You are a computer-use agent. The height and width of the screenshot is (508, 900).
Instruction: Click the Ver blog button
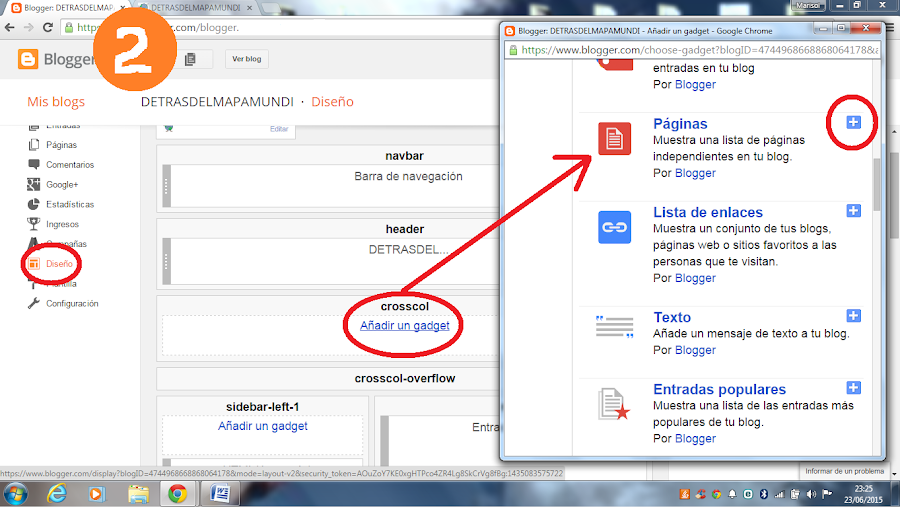(x=247, y=59)
